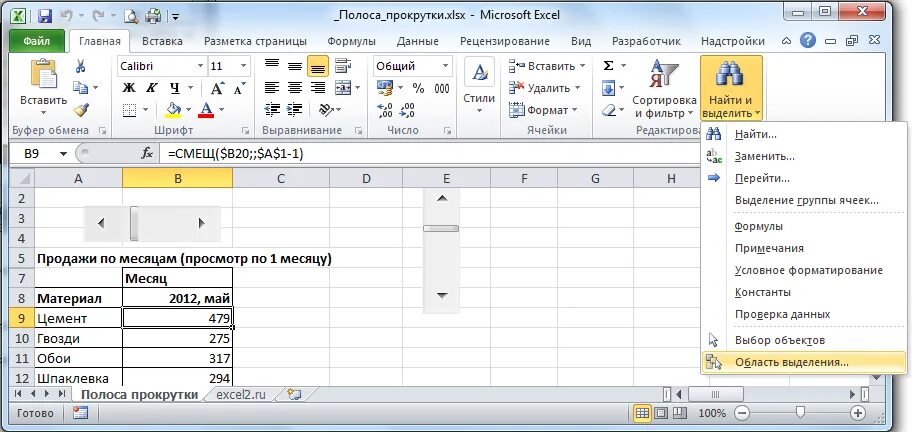Screen dimensions: 912x432
Task: Click the Redo arrow icon
Action: [x=98, y=15]
